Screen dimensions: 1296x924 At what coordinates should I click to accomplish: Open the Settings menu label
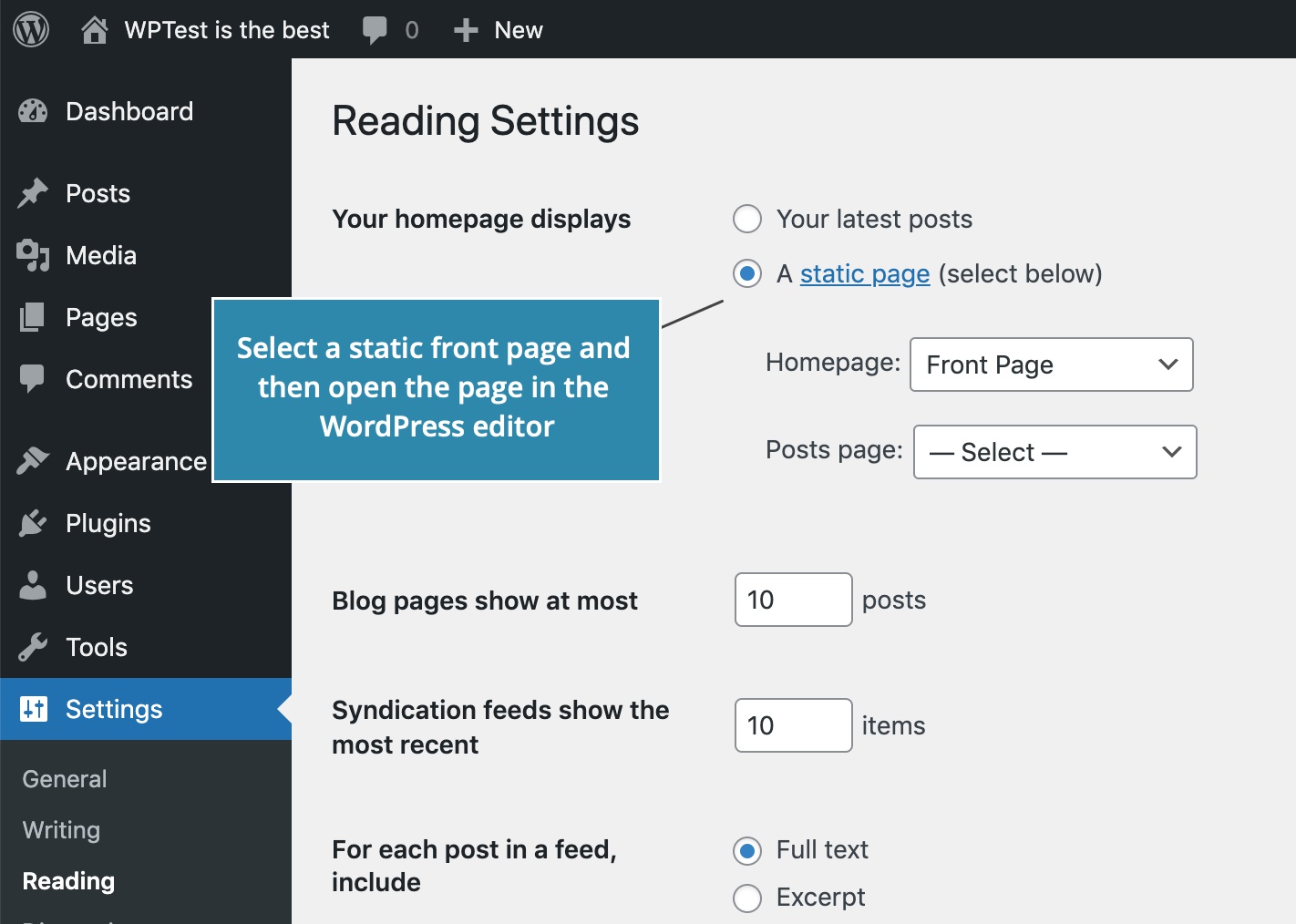(114, 709)
